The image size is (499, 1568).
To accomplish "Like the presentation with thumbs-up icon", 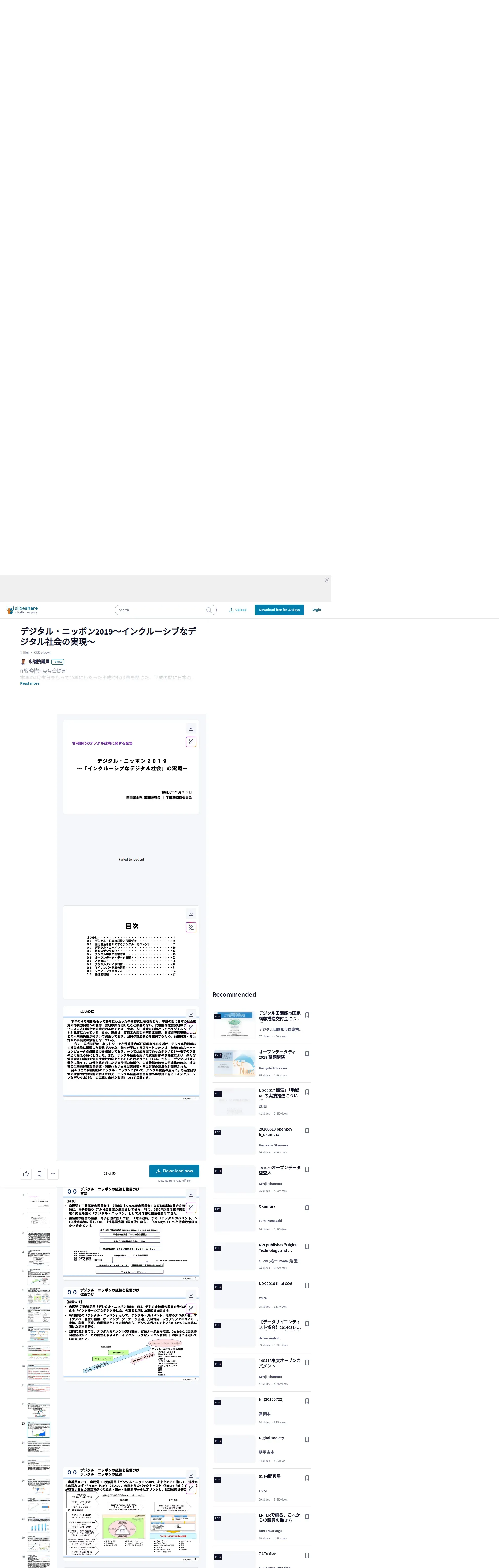I will 26,1174.
